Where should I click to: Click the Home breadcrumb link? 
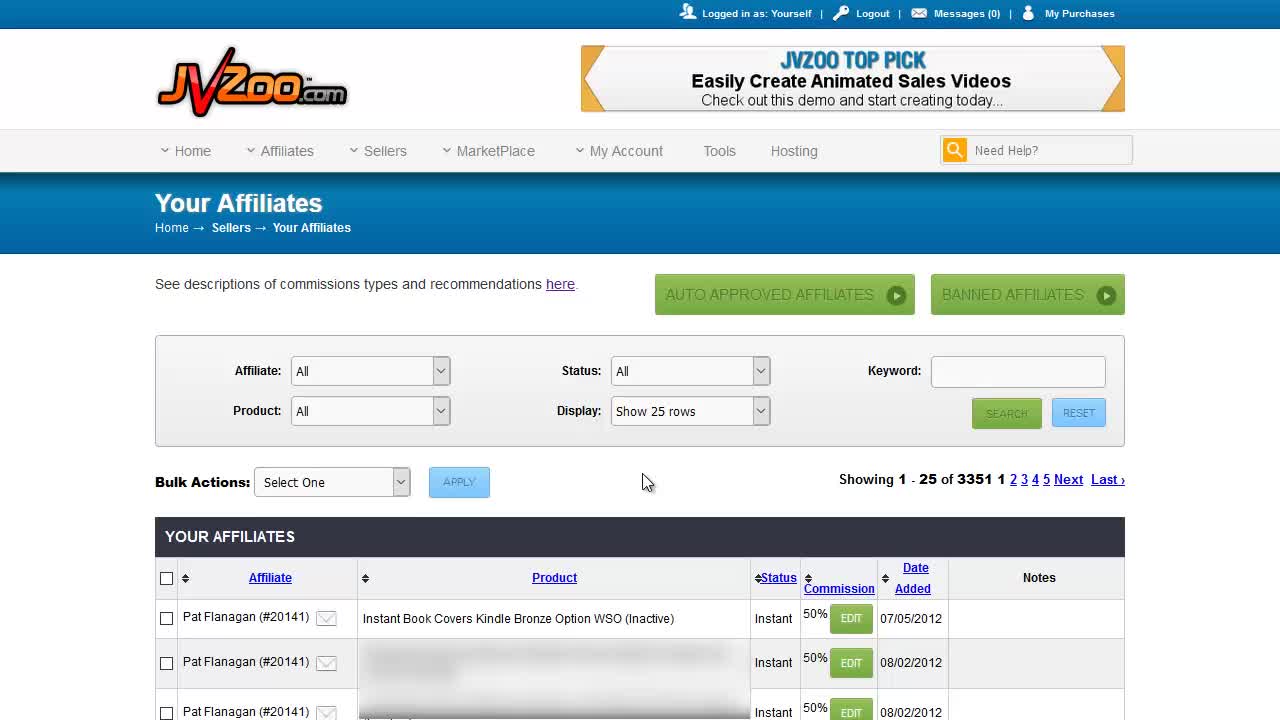(172, 228)
